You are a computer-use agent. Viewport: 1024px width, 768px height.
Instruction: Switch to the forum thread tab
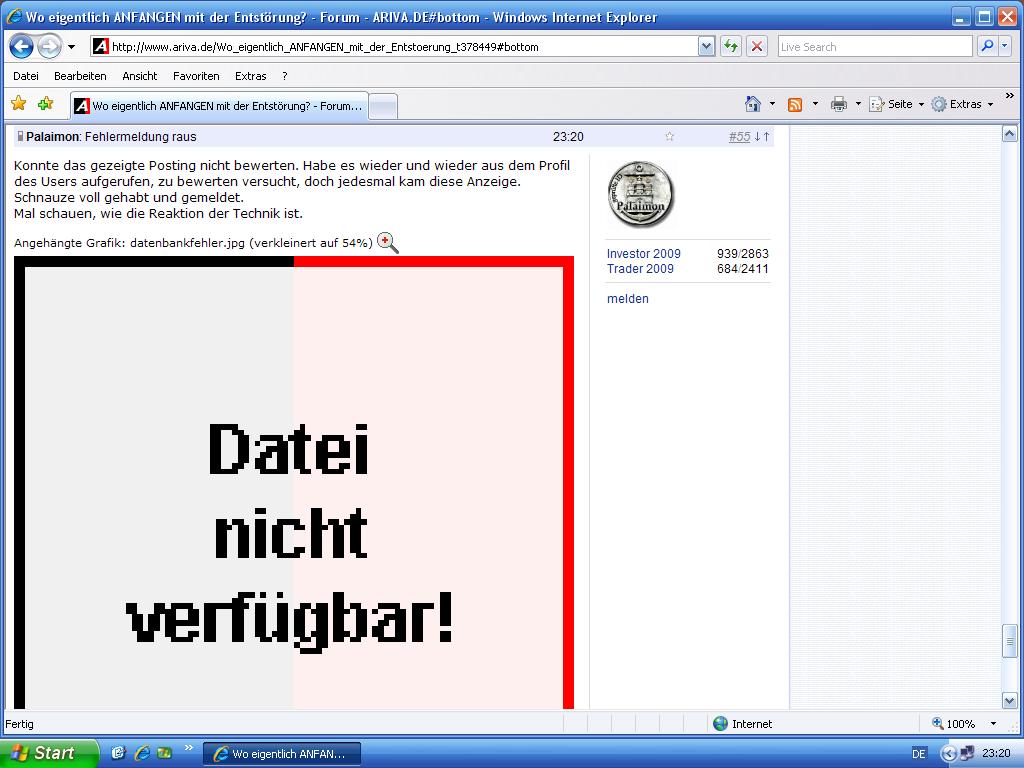(220, 104)
